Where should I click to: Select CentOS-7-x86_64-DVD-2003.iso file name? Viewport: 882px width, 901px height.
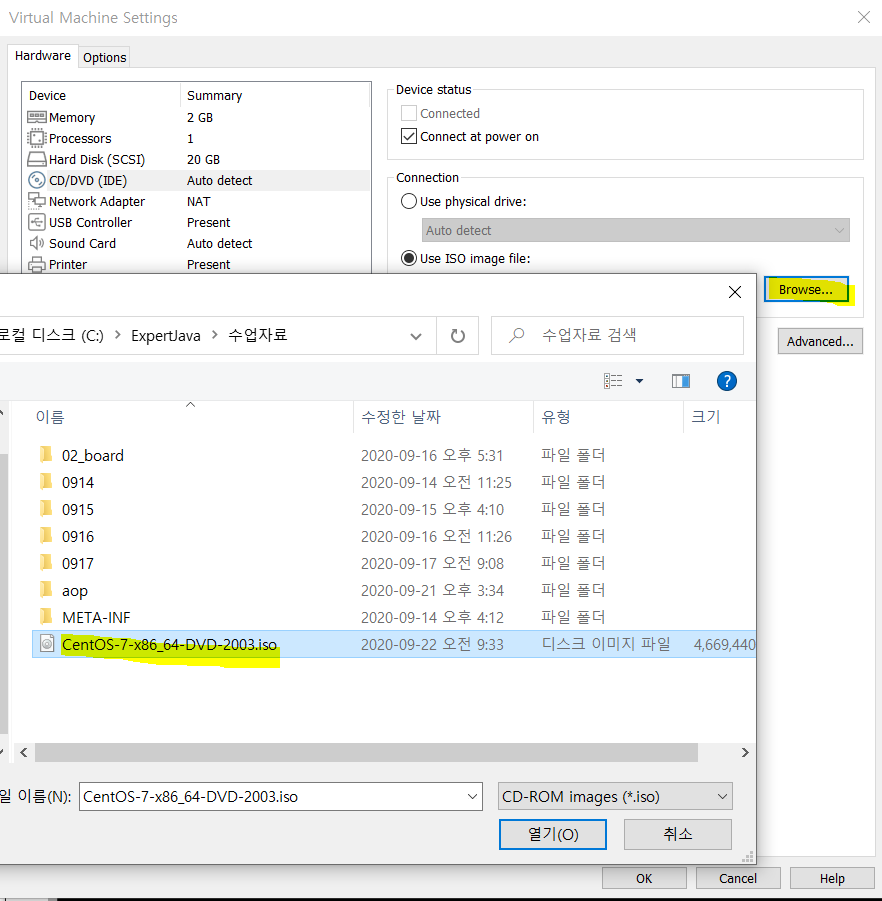tap(170, 644)
